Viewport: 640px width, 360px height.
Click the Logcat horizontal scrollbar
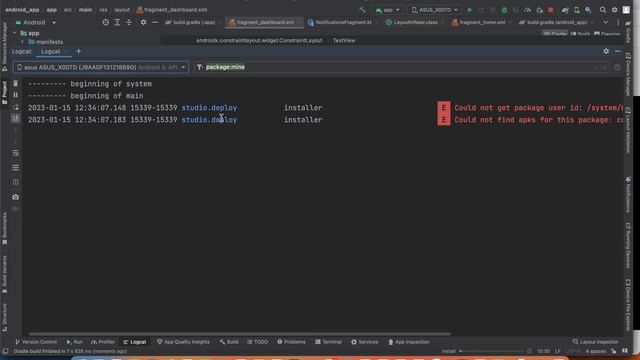(239, 334)
